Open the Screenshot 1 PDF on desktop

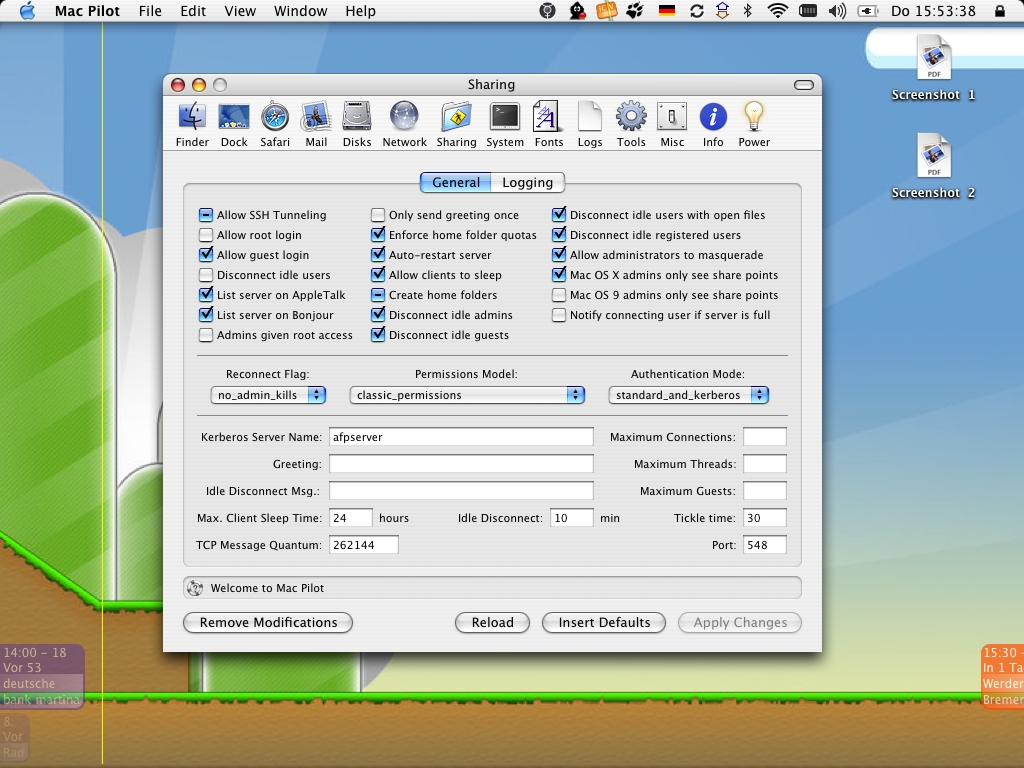(934, 69)
